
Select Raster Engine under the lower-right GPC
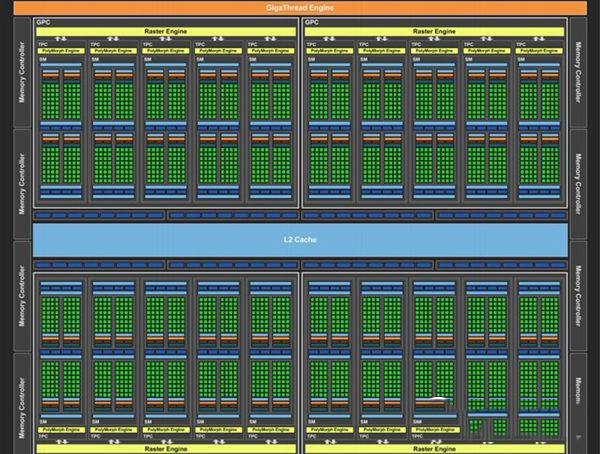pos(434,449)
